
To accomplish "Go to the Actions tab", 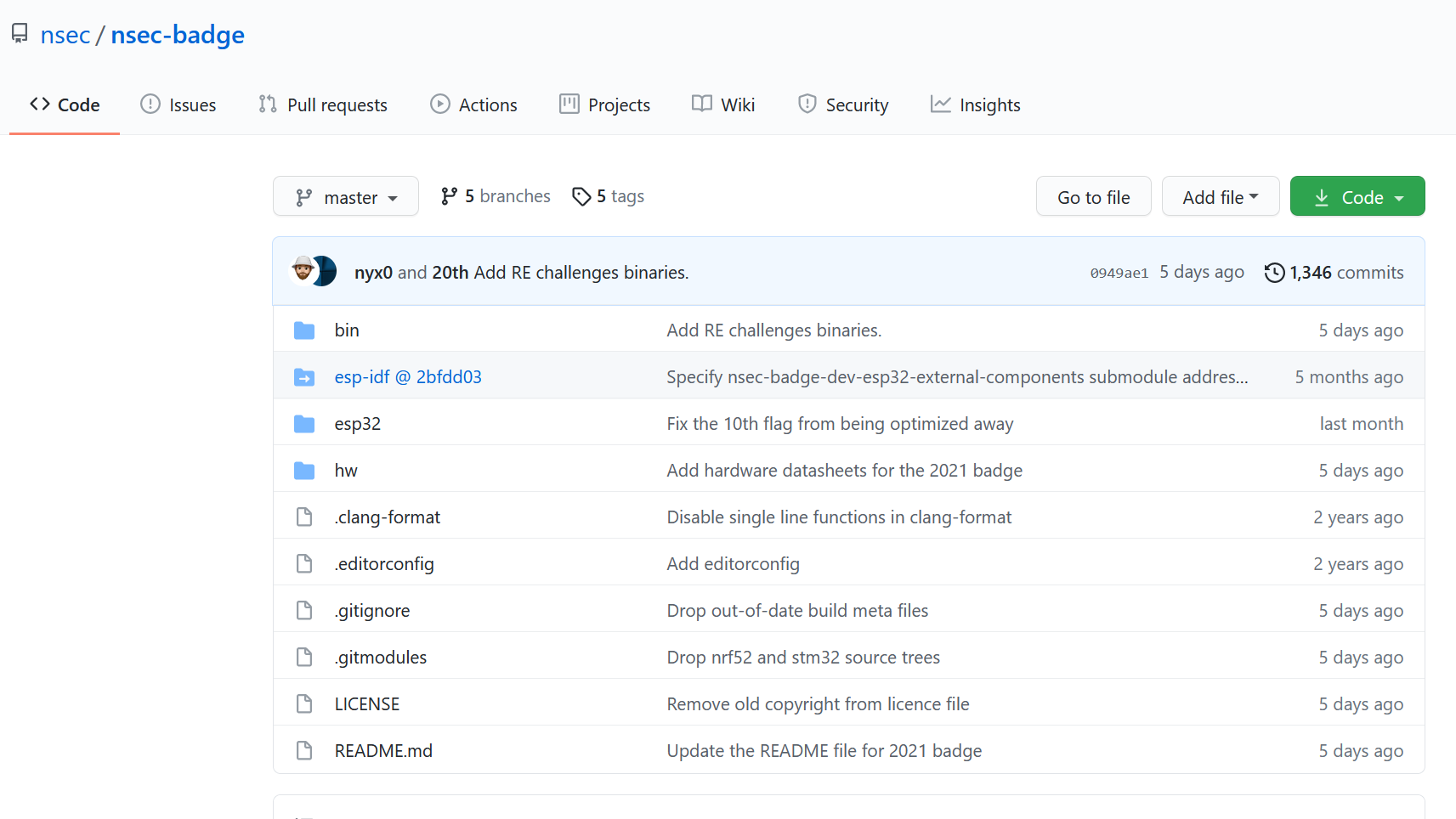I will click(473, 104).
